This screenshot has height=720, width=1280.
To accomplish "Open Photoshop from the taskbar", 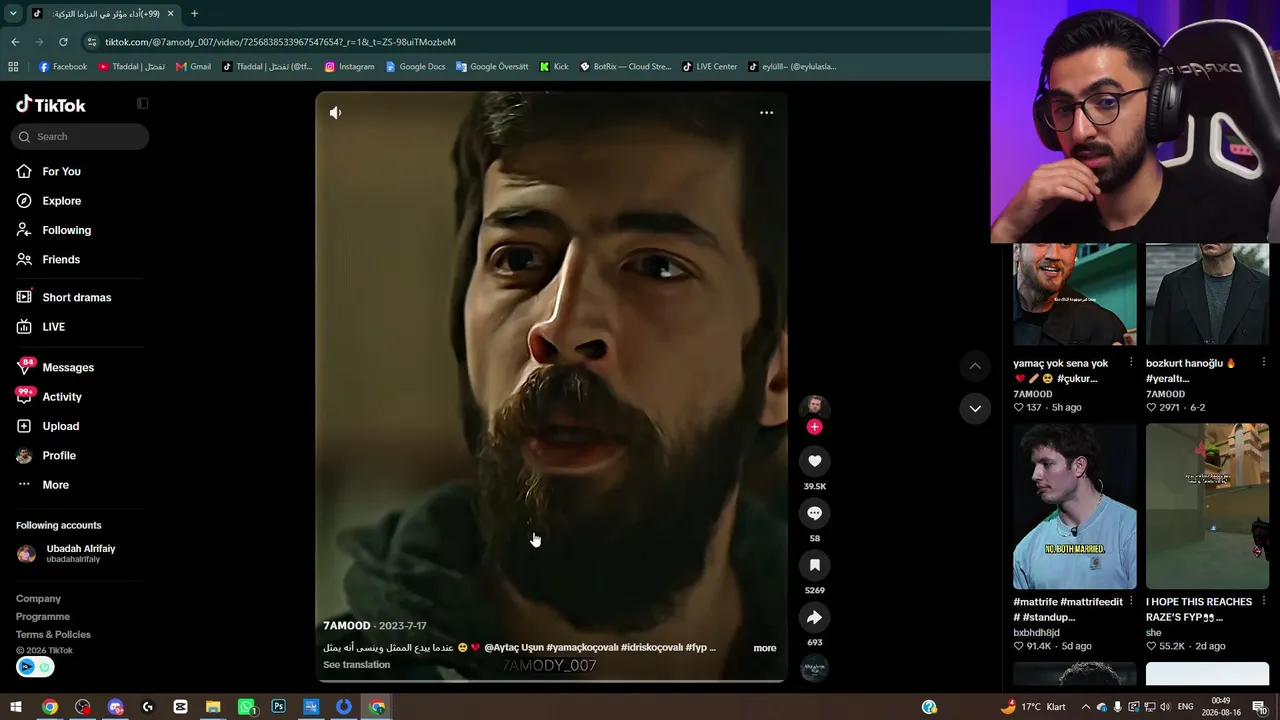I will click(x=278, y=707).
